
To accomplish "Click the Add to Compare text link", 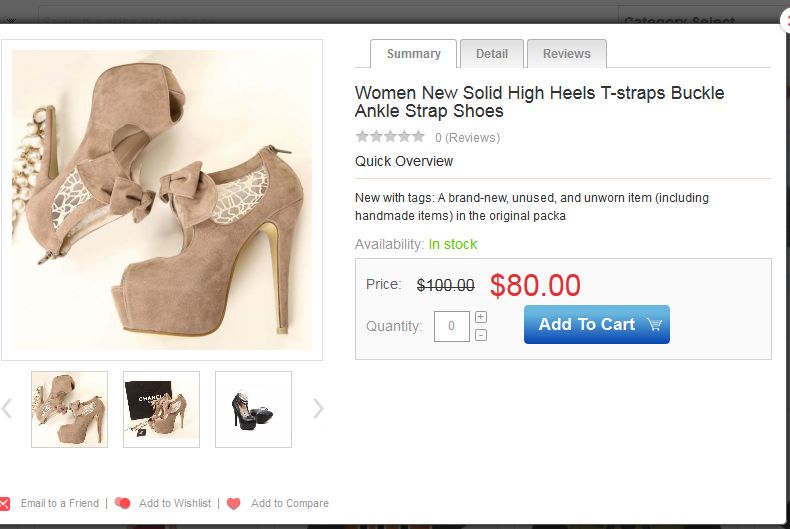I will click(289, 503).
